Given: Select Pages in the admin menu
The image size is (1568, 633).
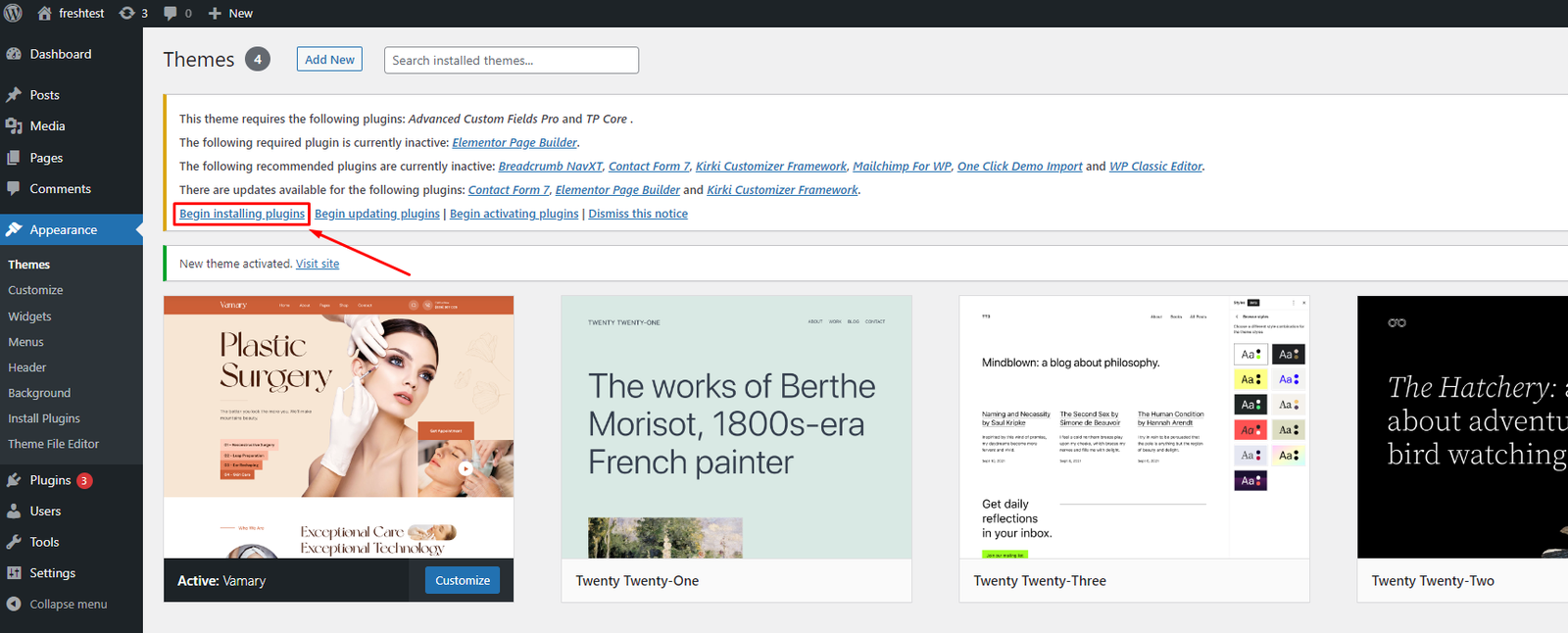Looking at the screenshot, I should (x=46, y=158).
